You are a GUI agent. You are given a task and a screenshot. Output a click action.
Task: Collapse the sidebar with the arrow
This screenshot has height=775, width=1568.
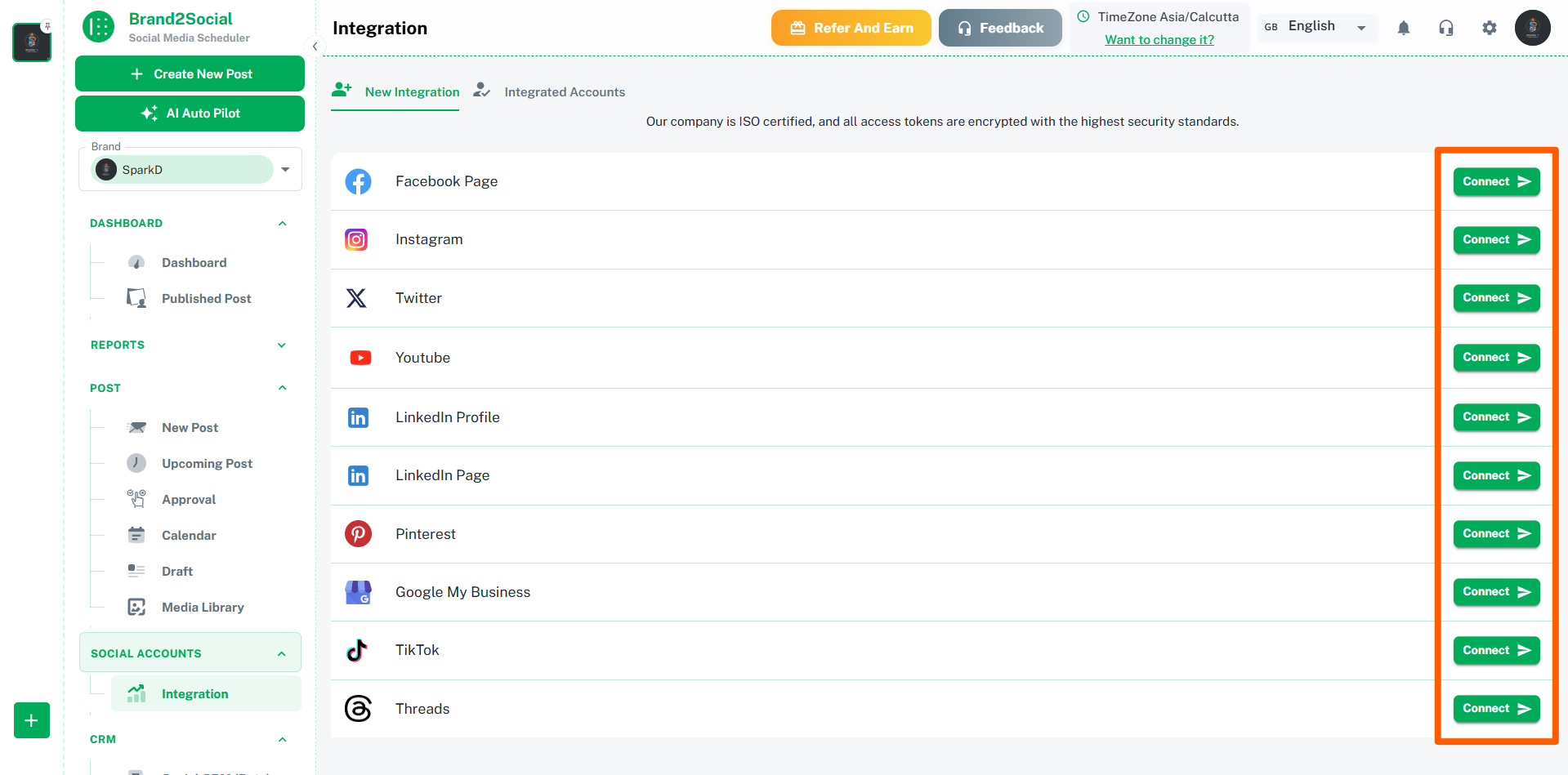[315, 47]
